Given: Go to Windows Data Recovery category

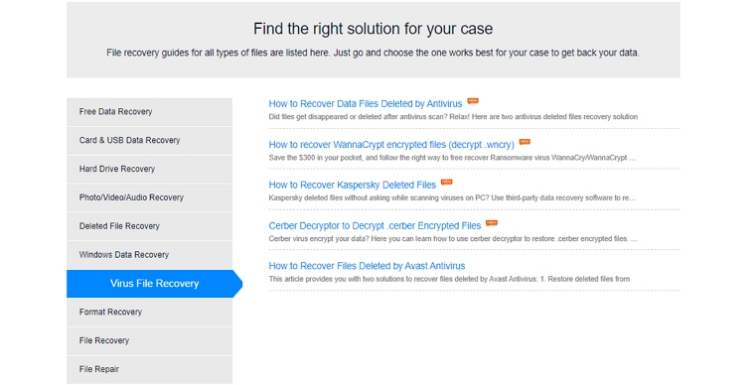Looking at the screenshot, I should click(149, 255).
